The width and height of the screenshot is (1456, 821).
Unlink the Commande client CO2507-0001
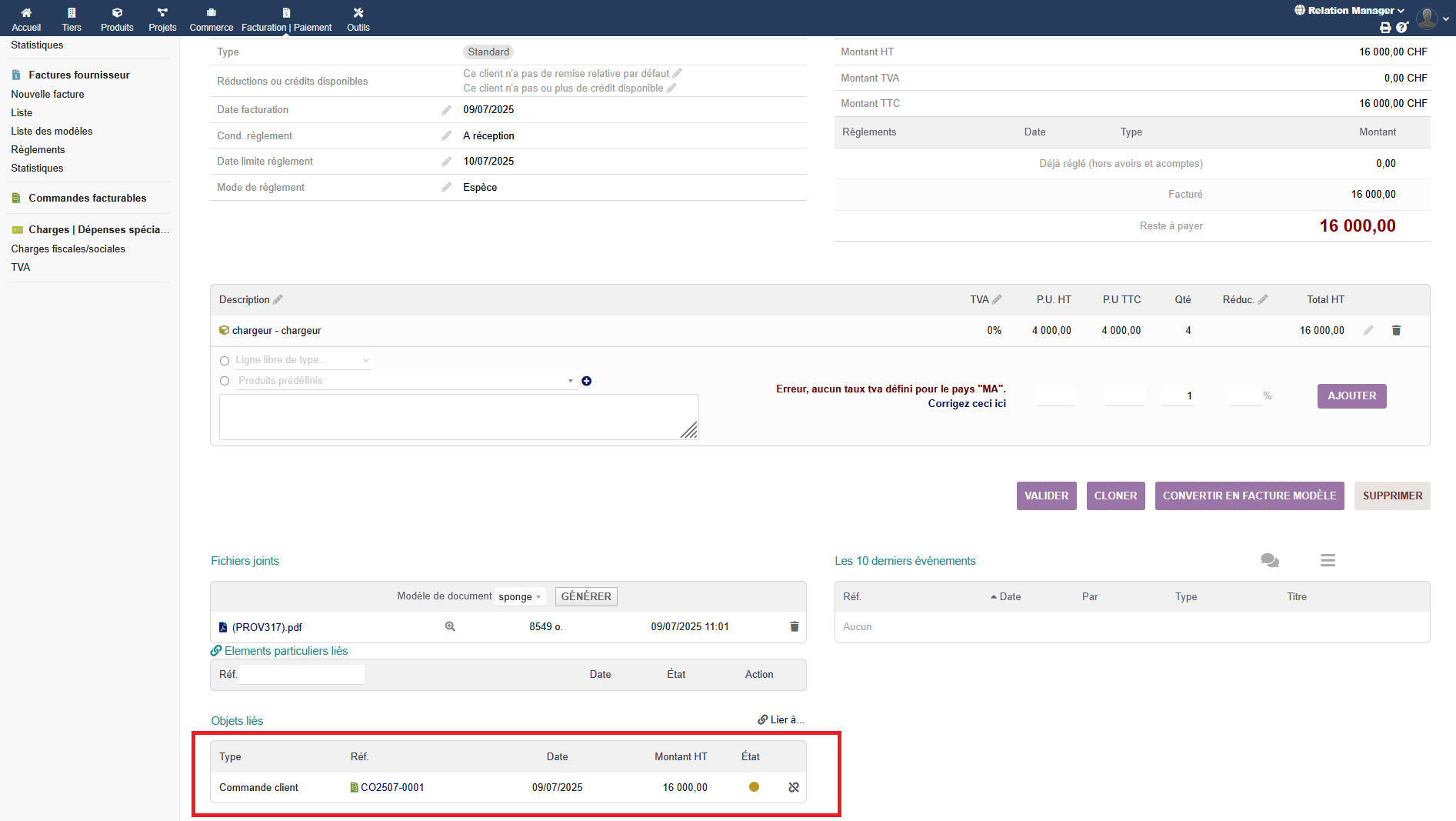(793, 787)
